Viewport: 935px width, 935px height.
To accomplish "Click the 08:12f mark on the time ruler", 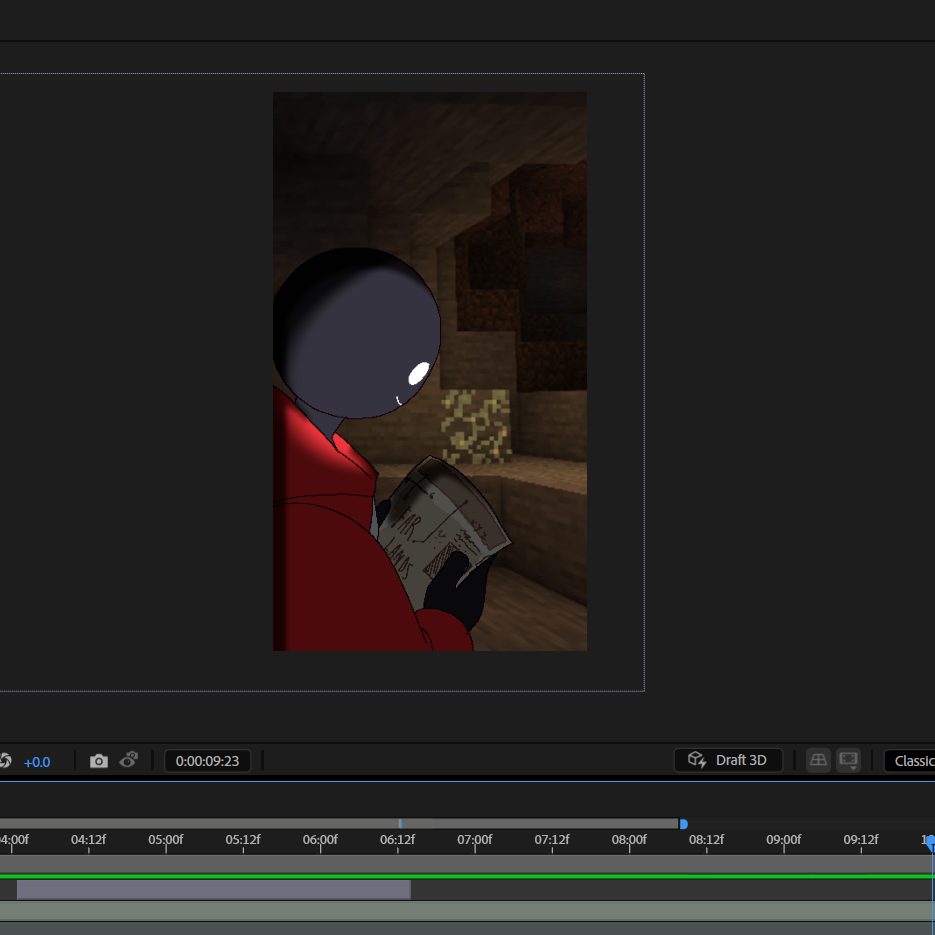I will pos(707,840).
